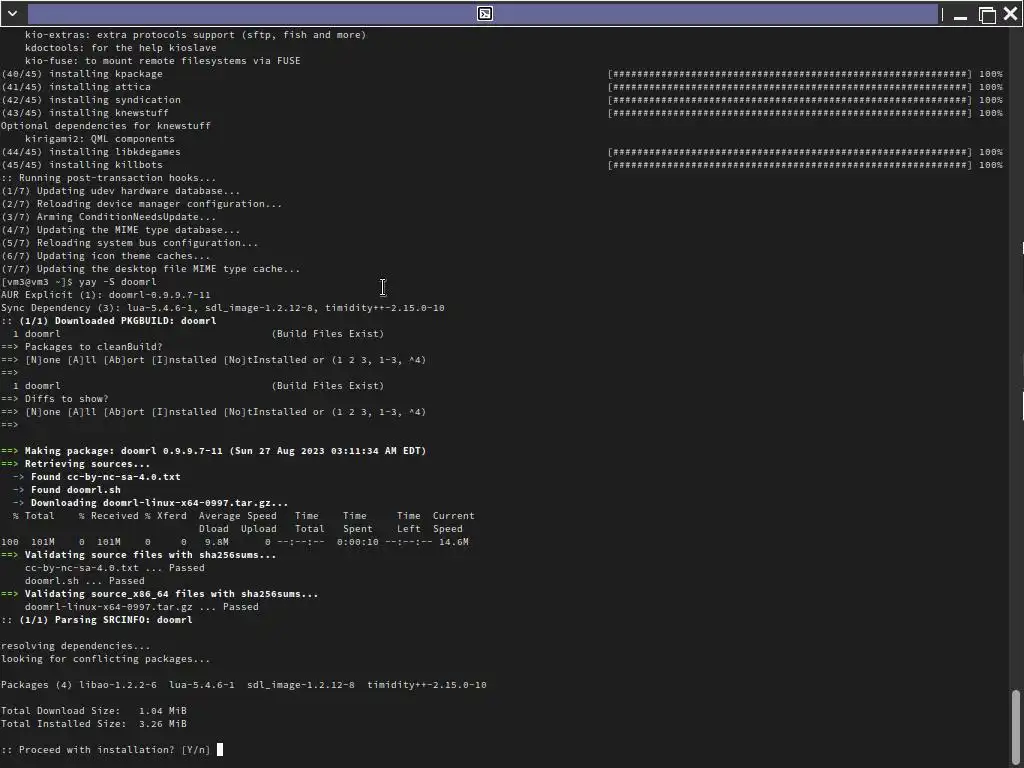Click '(42/45) installing syndication' line
The image size is (1024, 768).
click(x=91, y=100)
